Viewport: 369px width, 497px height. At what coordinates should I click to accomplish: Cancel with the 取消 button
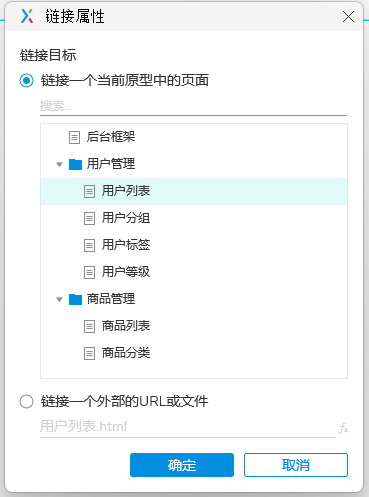click(x=296, y=465)
